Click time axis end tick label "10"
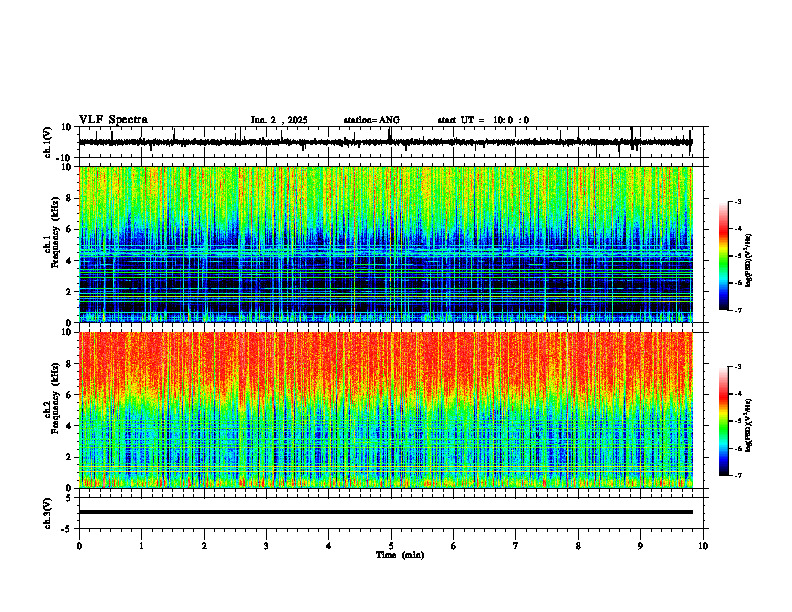792x612 pixels. coord(703,546)
